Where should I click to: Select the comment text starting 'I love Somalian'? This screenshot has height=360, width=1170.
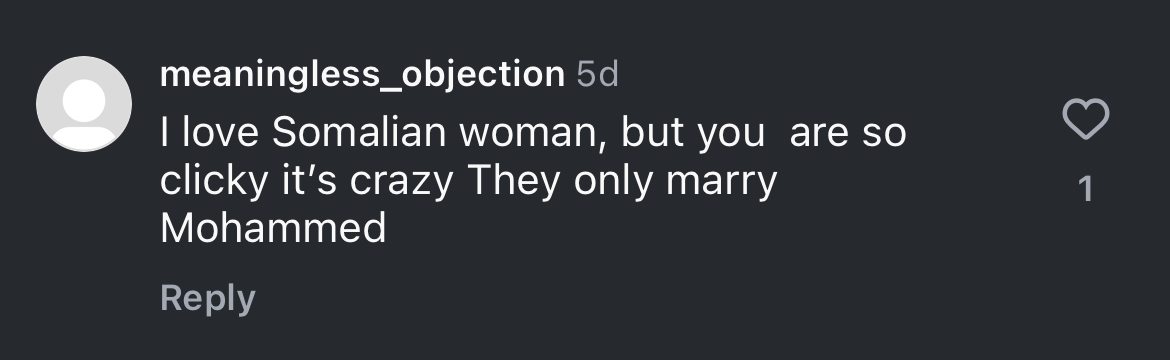click(533, 181)
